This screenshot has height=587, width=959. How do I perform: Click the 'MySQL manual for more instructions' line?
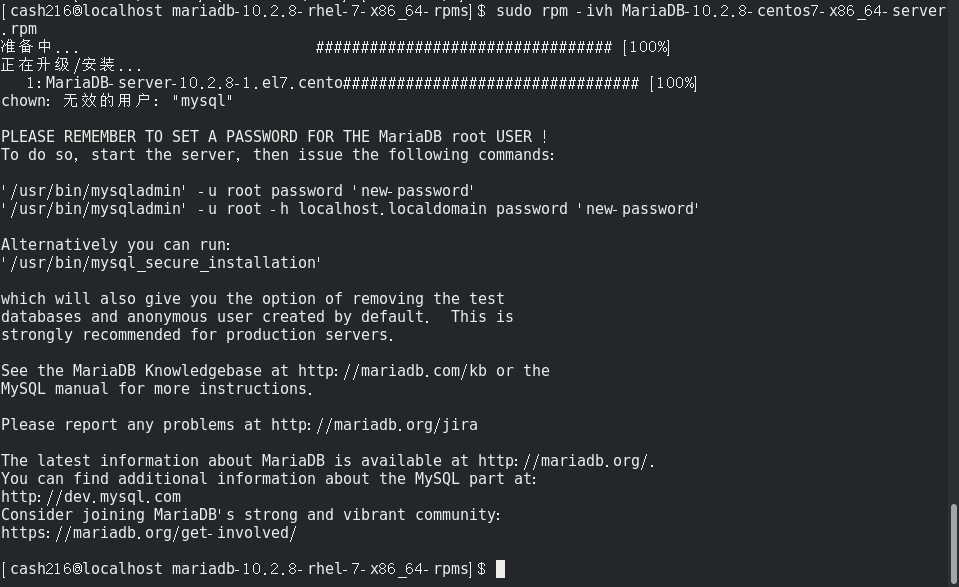pyautogui.click(x=157, y=389)
